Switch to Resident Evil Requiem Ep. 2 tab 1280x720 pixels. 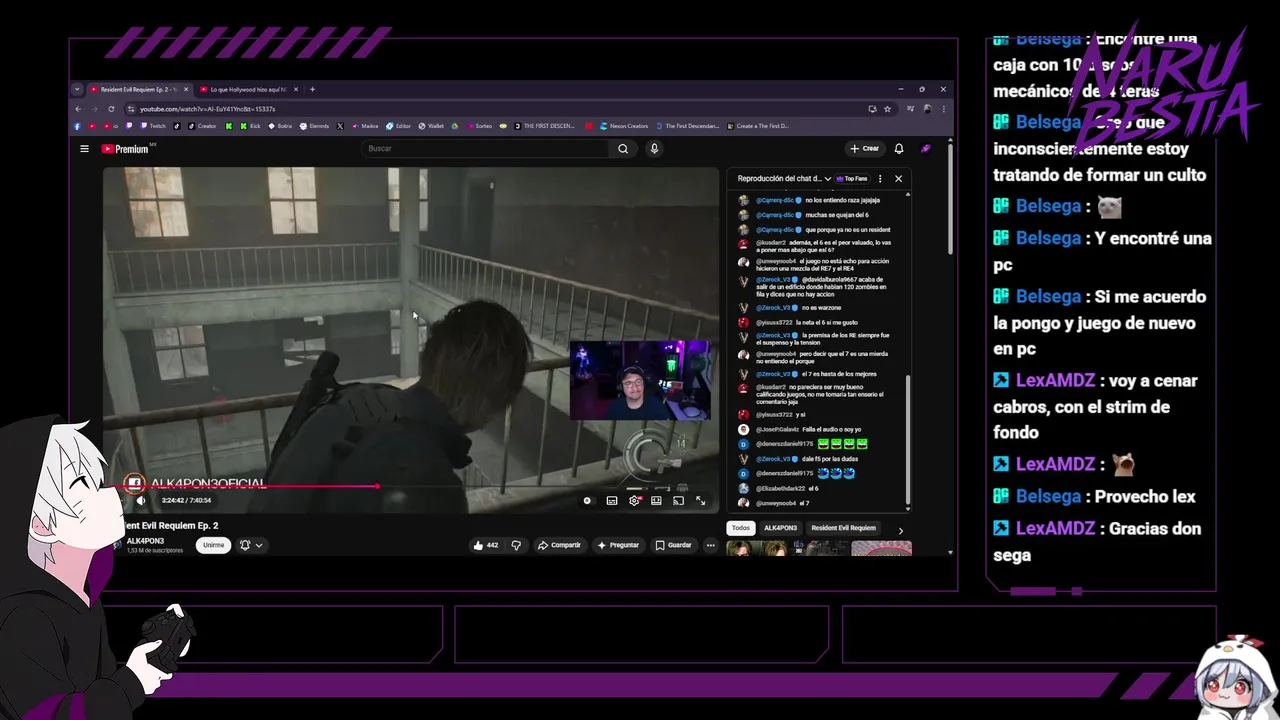point(137,89)
